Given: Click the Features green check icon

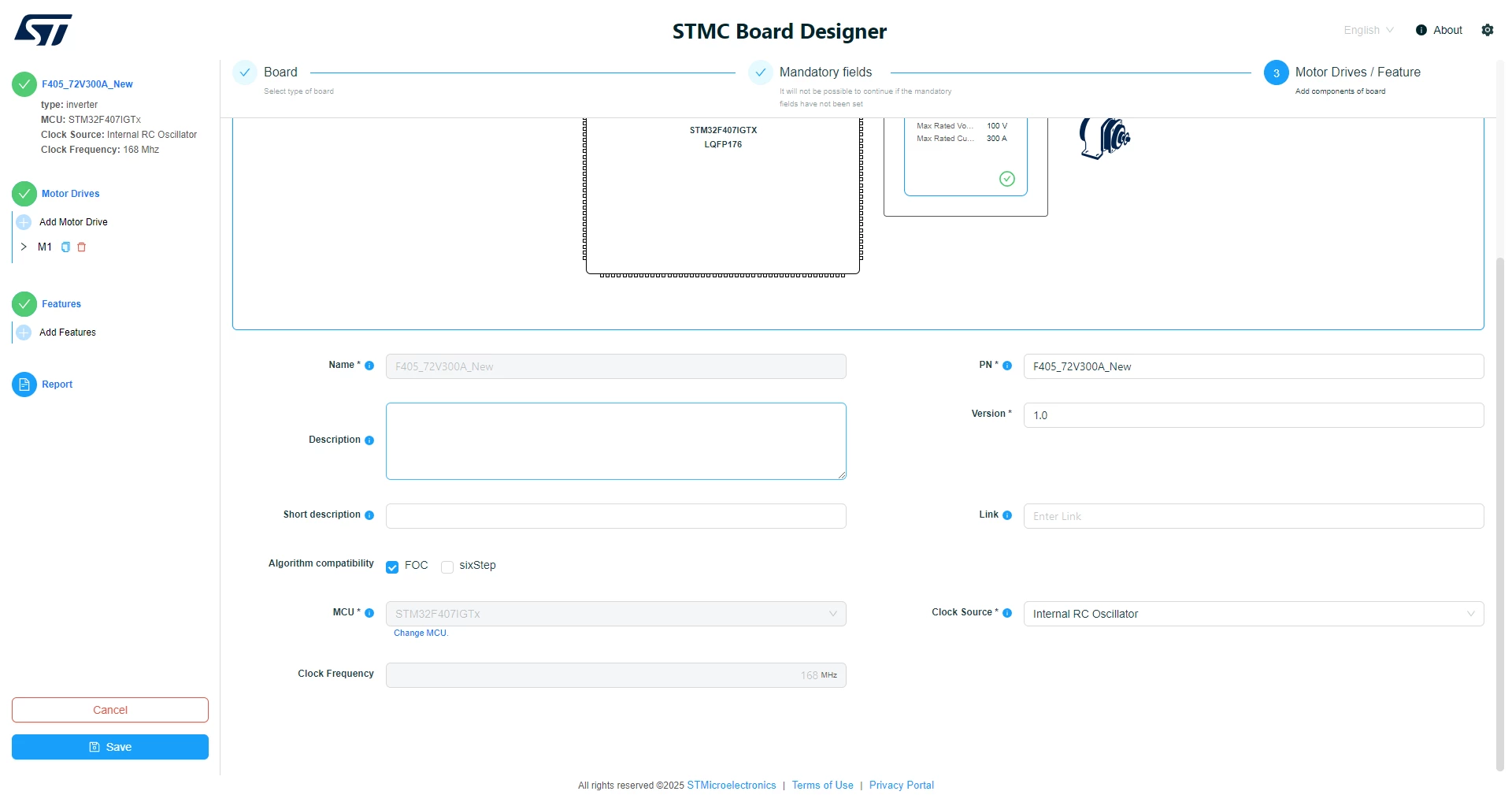Looking at the screenshot, I should 24,304.
